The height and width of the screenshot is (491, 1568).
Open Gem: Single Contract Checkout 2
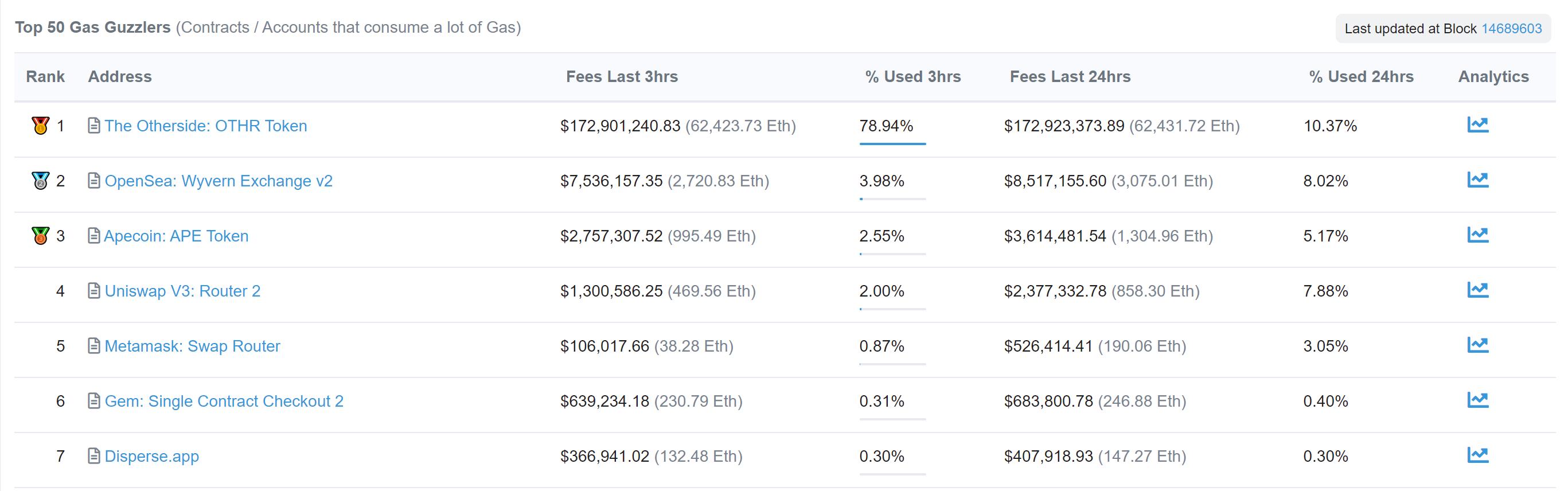(224, 402)
